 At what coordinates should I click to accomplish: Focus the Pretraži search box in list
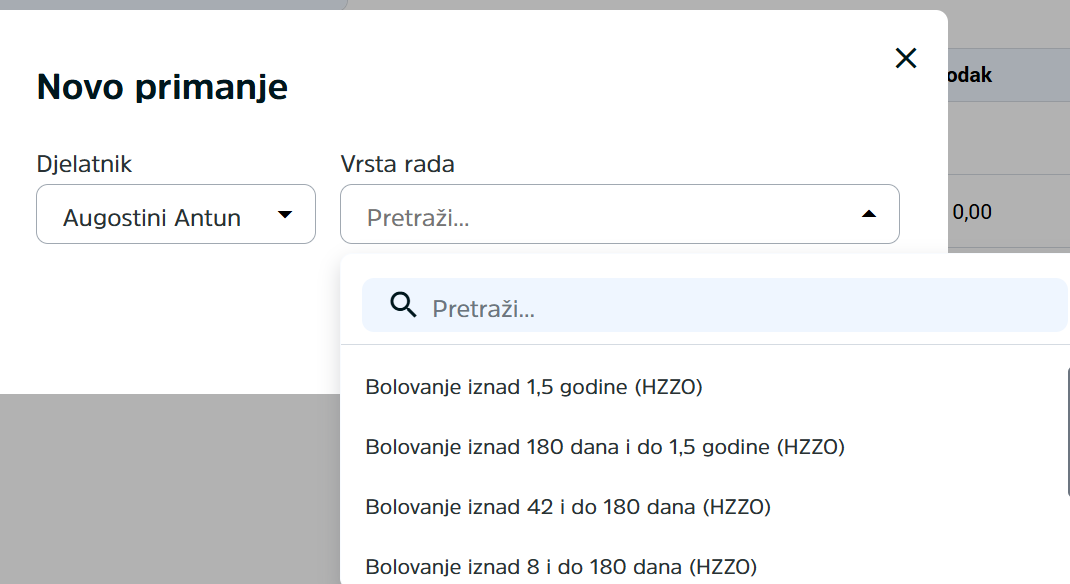(x=714, y=305)
